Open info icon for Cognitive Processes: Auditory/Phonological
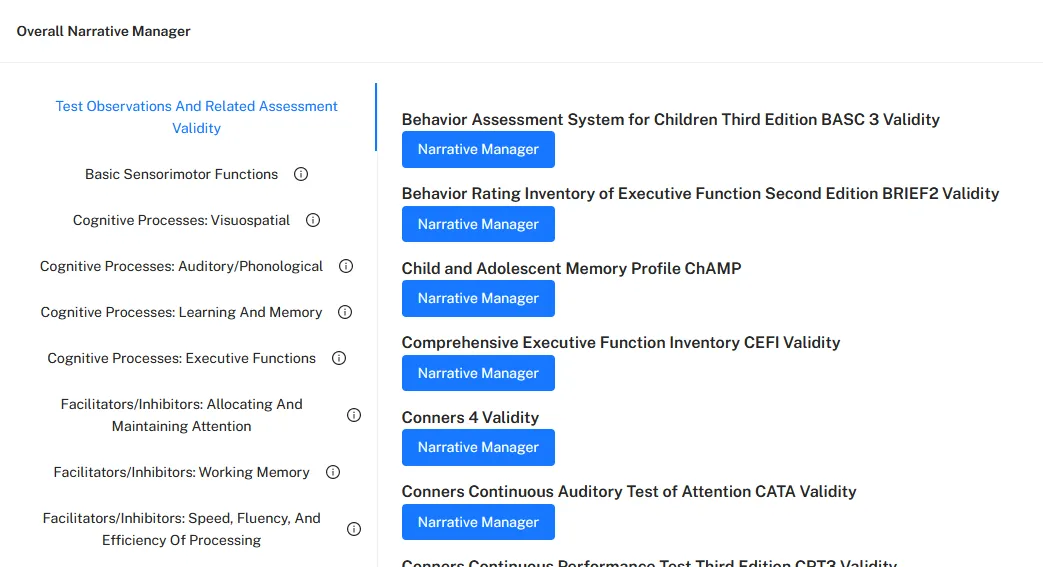This screenshot has width=1043, height=567. pyautogui.click(x=346, y=266)
